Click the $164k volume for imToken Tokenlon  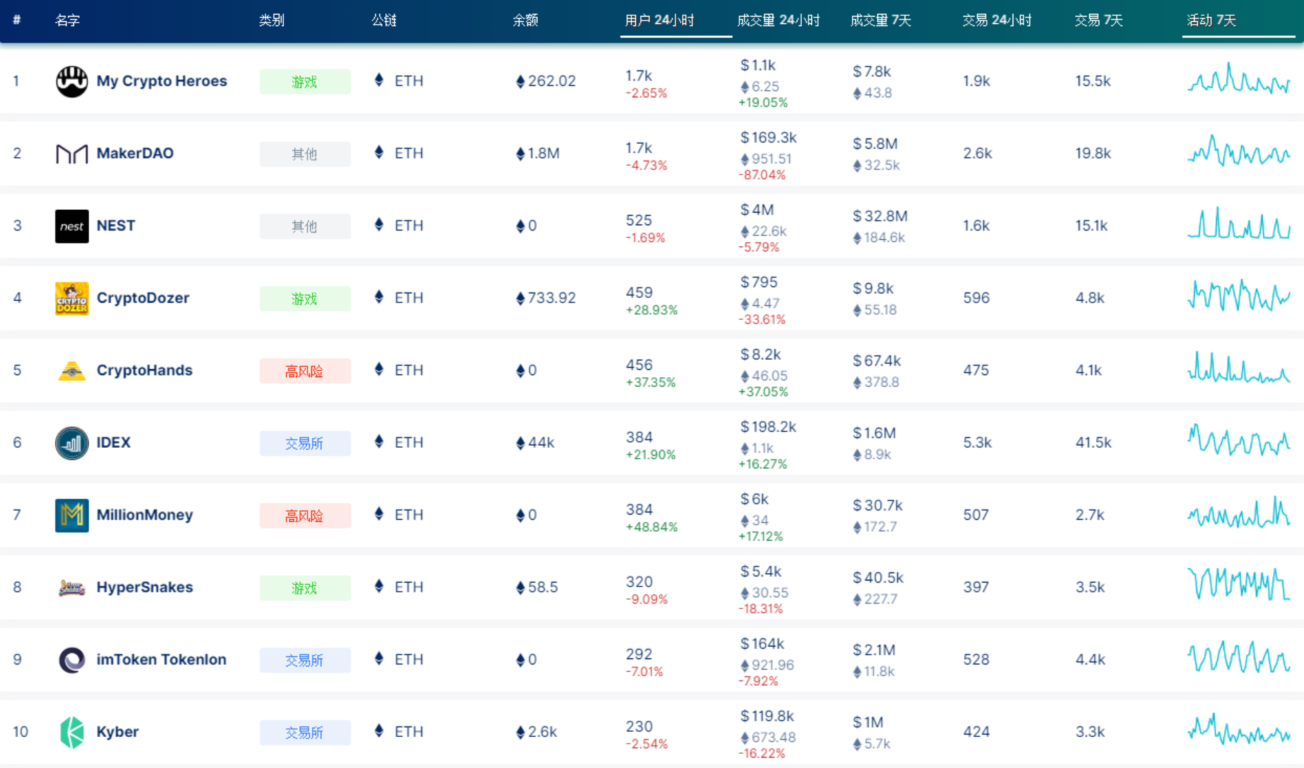pyautogui.click(x=762, y=643)
